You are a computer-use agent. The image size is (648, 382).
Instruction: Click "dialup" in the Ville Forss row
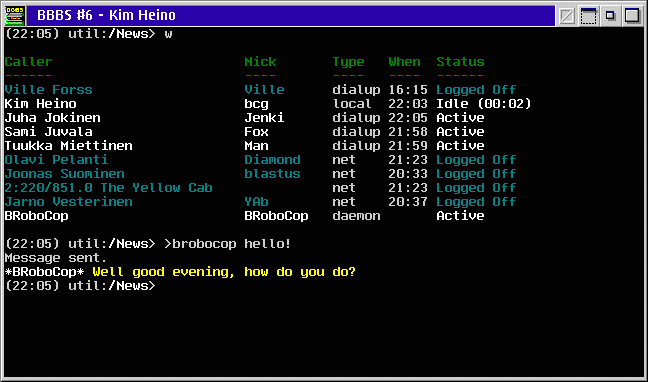click(x=356, y=90)
